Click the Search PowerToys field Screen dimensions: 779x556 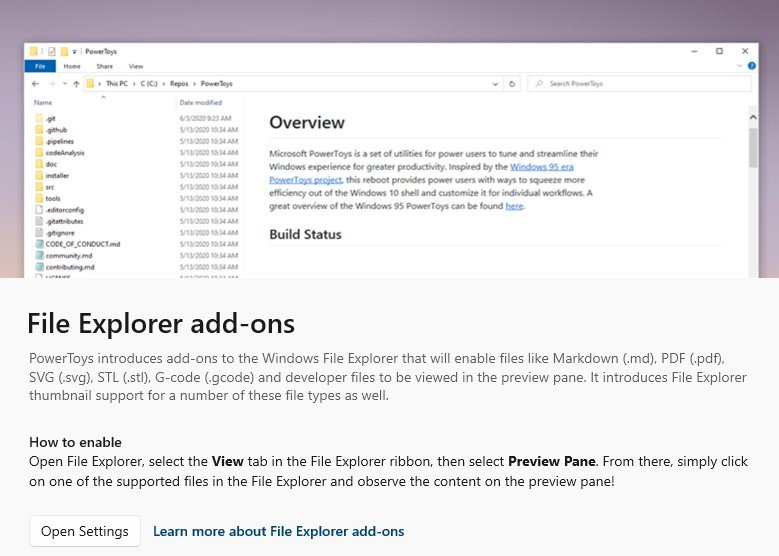tap(639, 84)
